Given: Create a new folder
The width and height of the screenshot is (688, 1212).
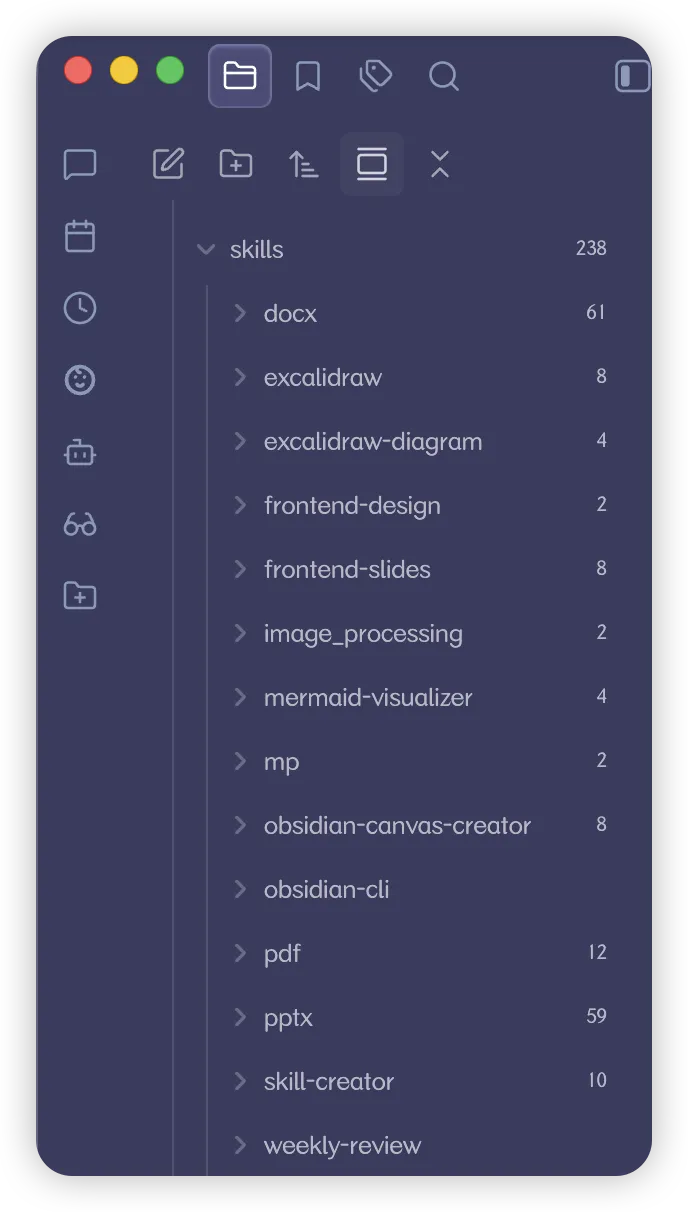Looking at the screenshot, I should tap(236, 164).
